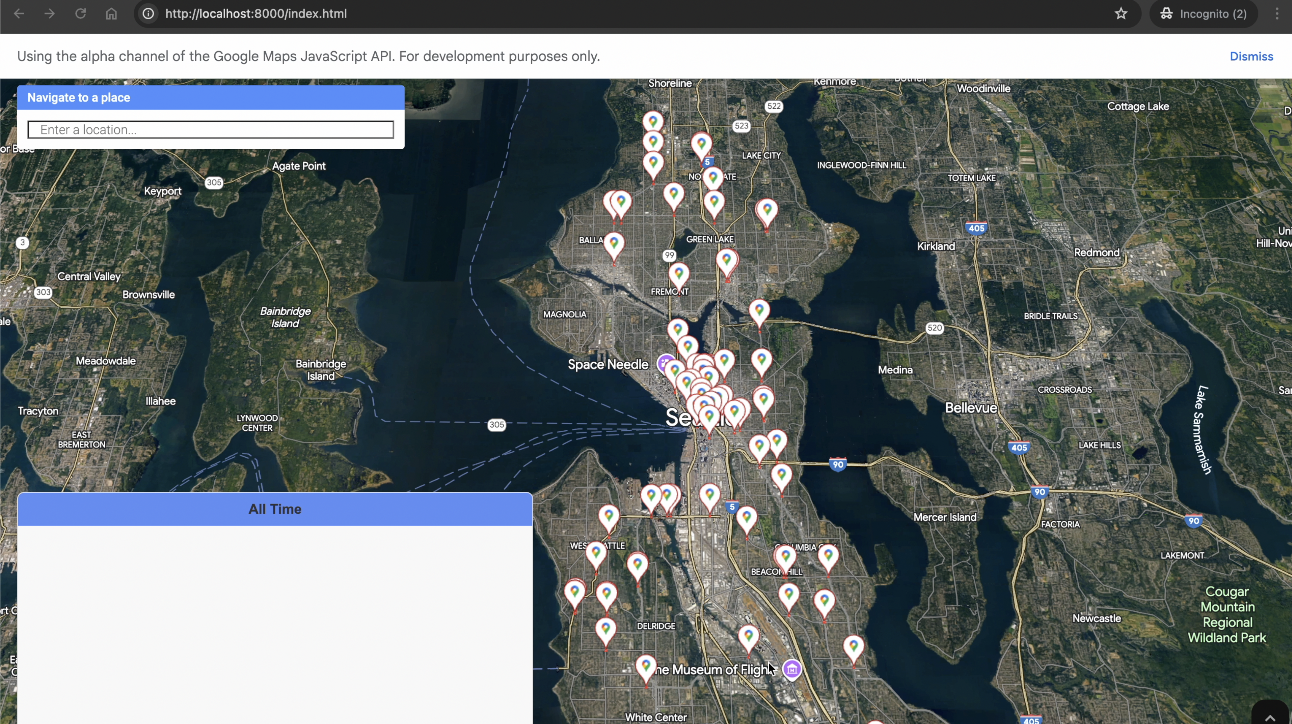Click the browser forward arrow
Image resolution: width=1292 pixels, height=724 pixels.
point(49,14)
